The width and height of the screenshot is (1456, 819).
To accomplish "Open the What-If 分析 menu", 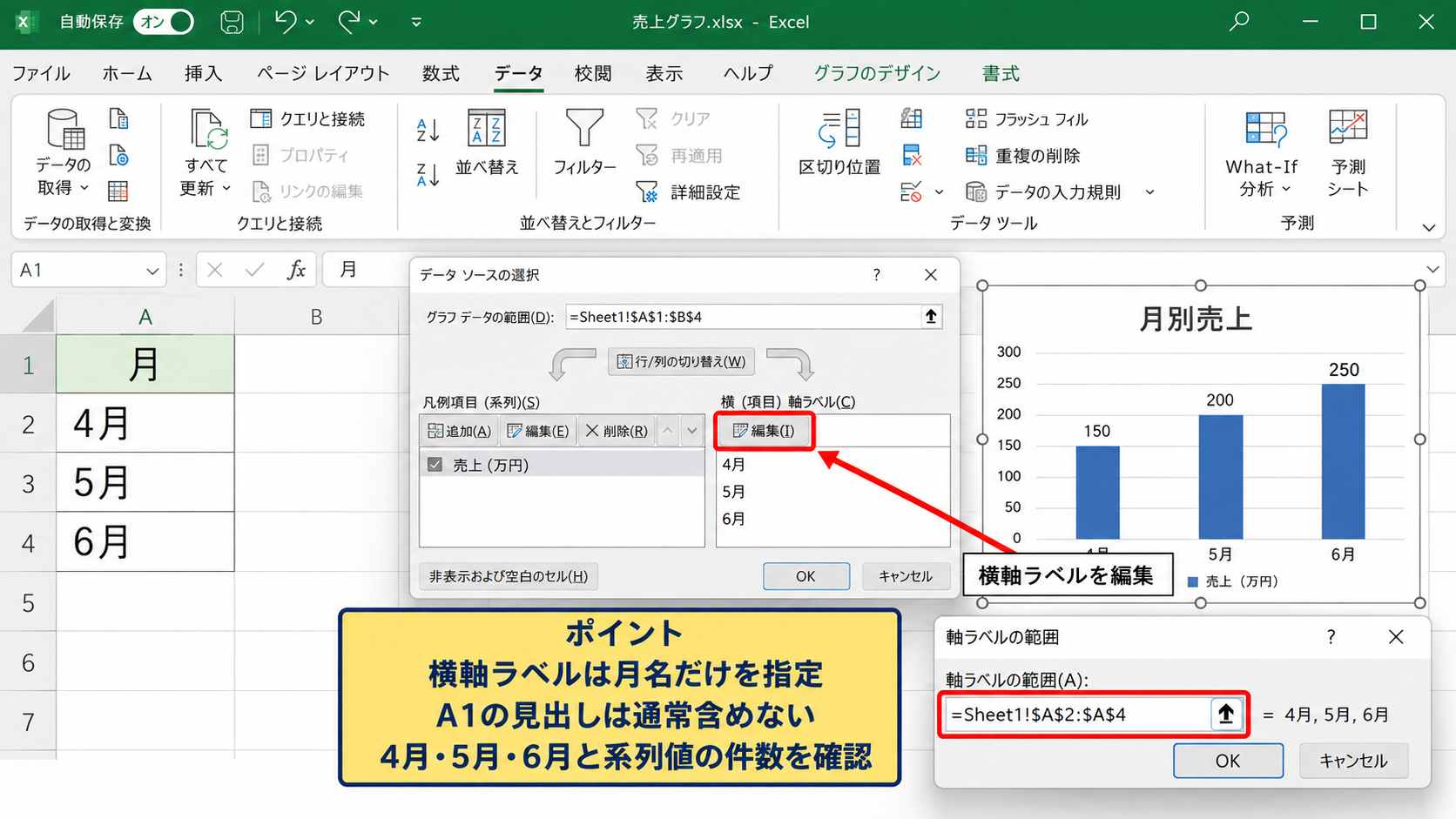I will [1262, 154].
